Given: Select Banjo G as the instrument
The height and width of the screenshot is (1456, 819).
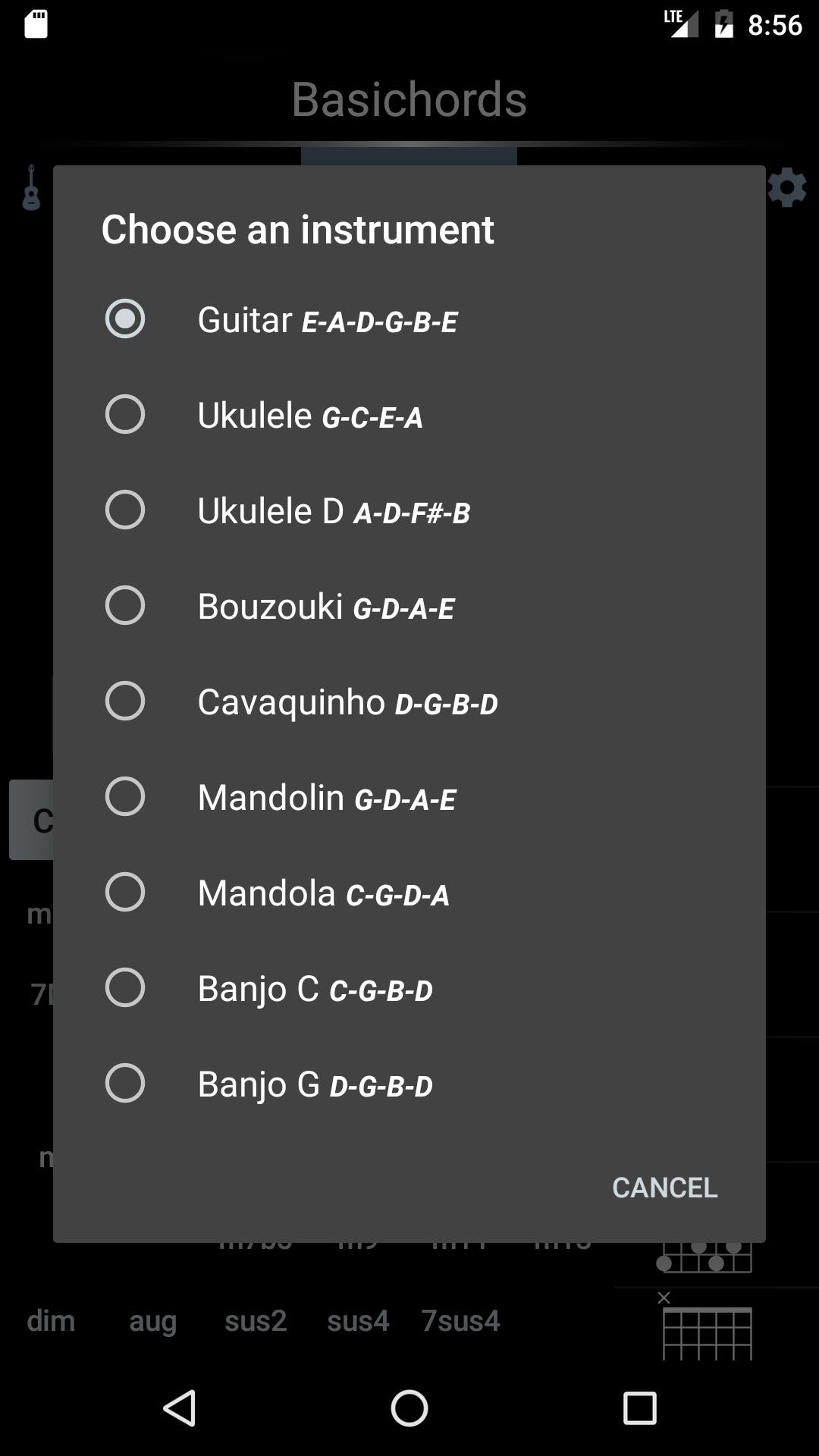Looking at the screenshot, I should click(x=126, y=1084).
